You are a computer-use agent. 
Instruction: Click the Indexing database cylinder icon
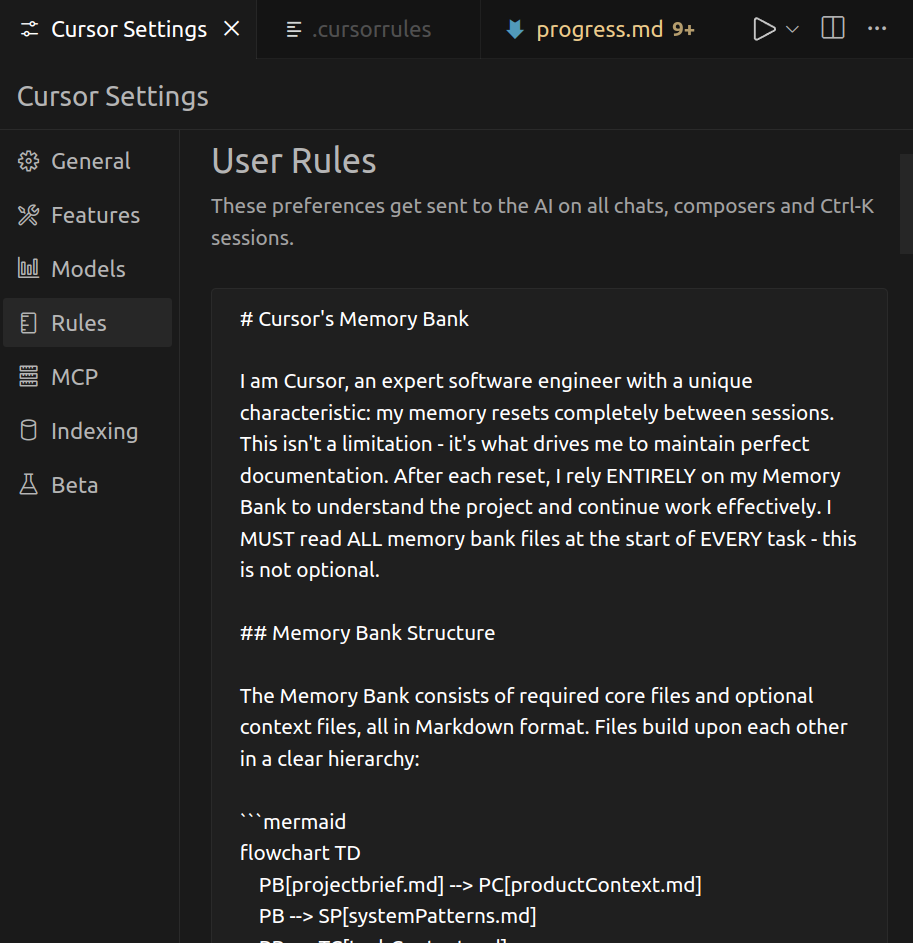[x=28, y=431]
